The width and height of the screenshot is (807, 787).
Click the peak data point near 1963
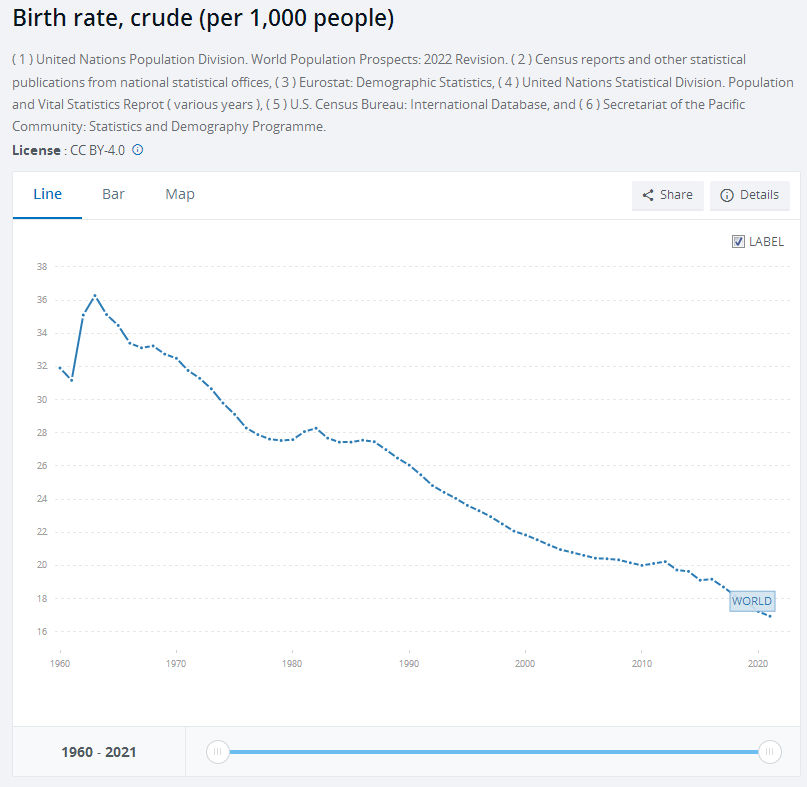95,296
